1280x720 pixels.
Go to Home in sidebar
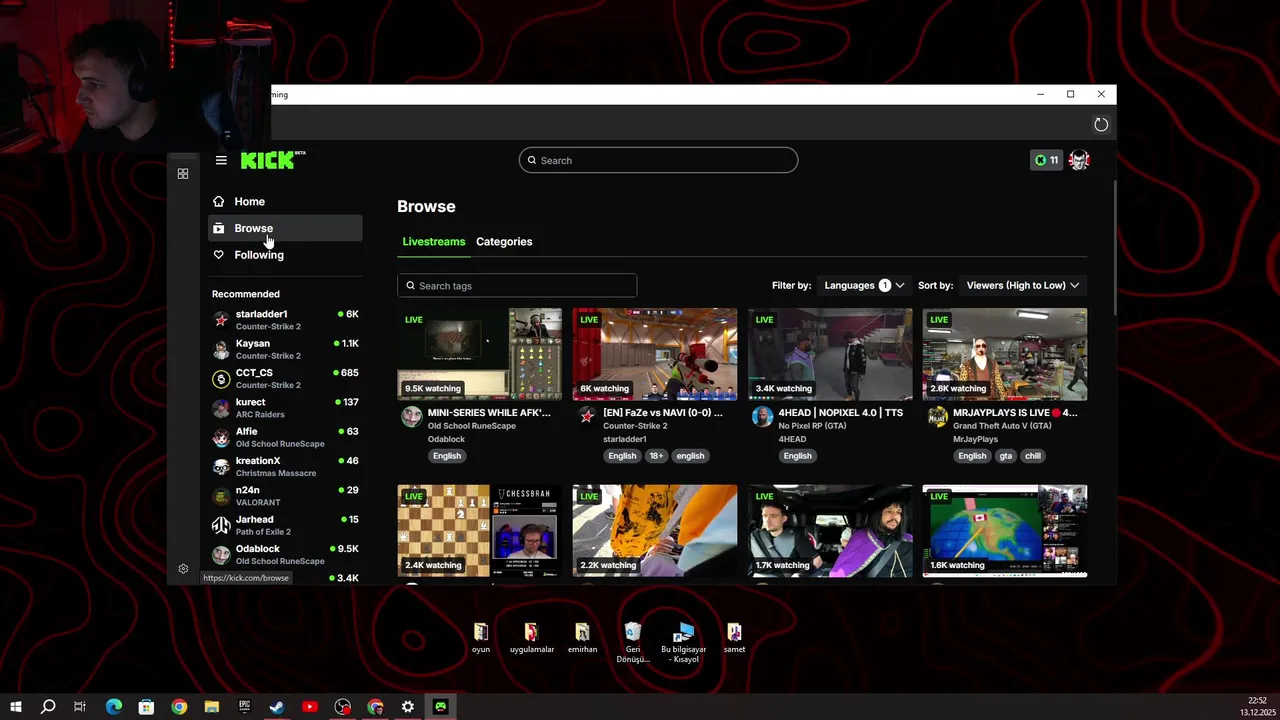click(x=285, y=201)
